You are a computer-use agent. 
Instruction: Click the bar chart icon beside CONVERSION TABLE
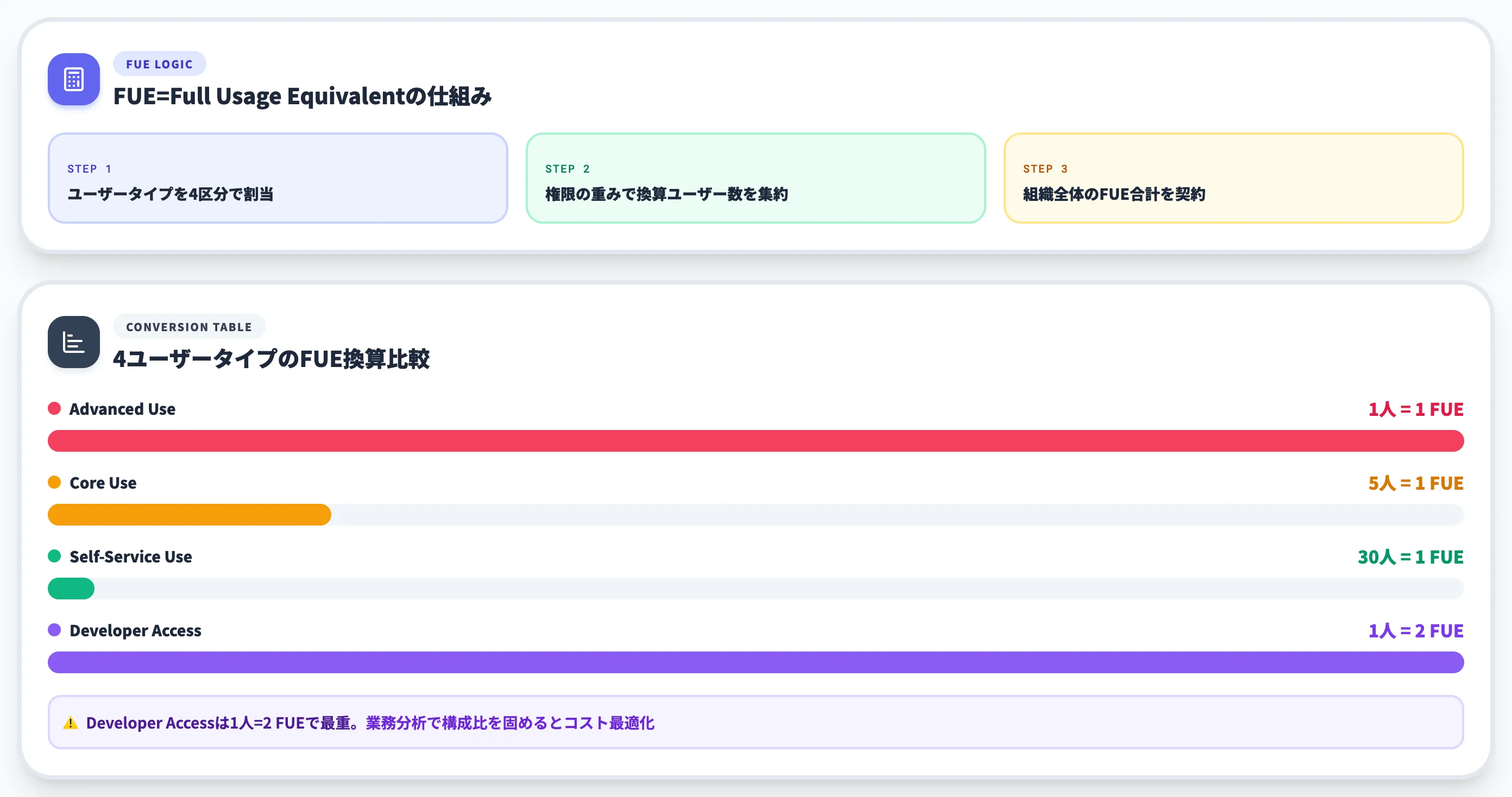tap(73, 342)
